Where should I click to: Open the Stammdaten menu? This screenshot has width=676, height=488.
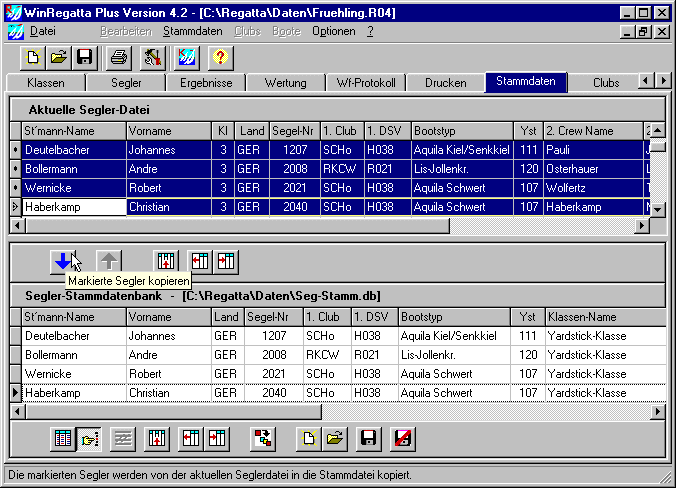pyautogui.click(x=192, y=31)
